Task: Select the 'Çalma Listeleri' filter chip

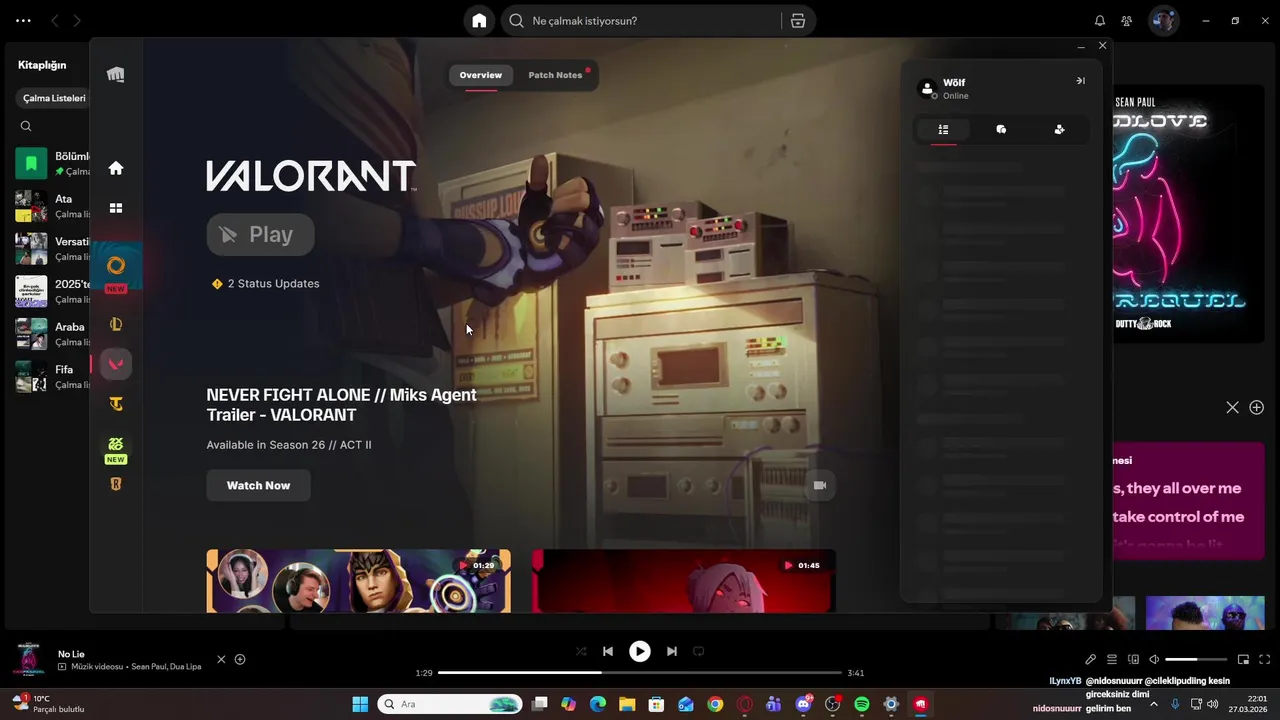Action: pos(54,98)
